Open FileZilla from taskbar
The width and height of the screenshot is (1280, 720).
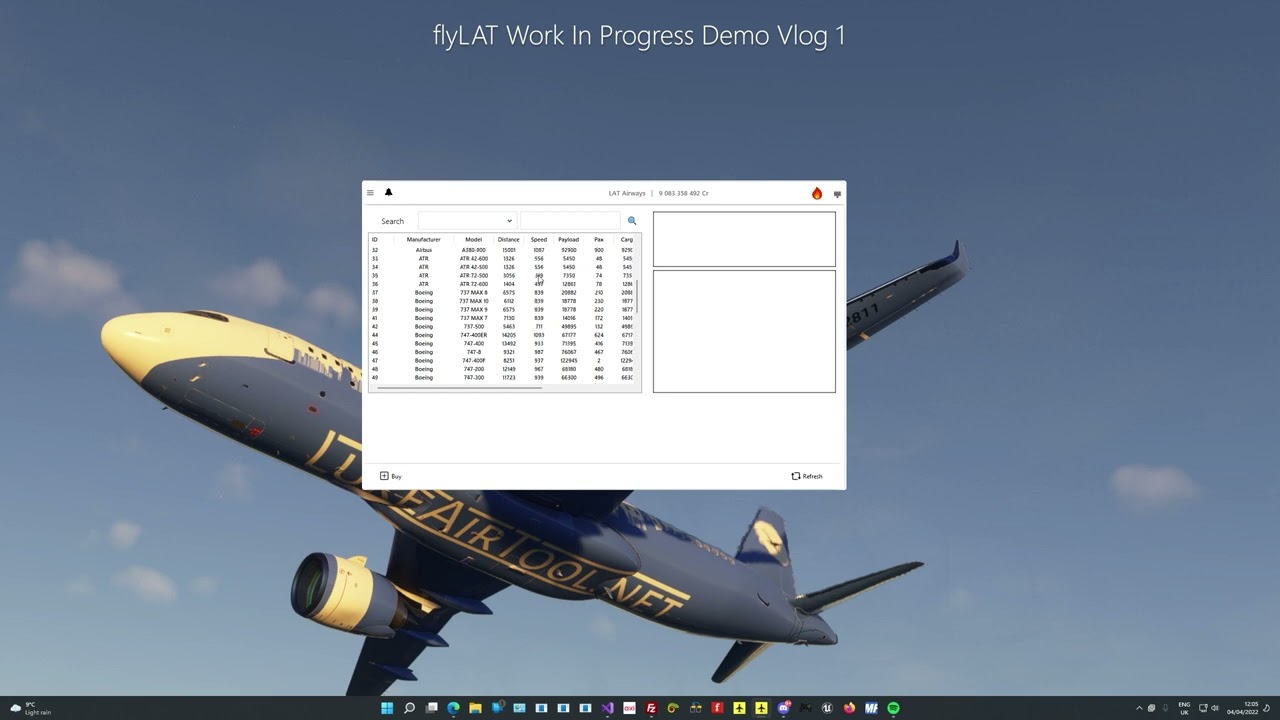pyautogui.click(x=651, y=708)
